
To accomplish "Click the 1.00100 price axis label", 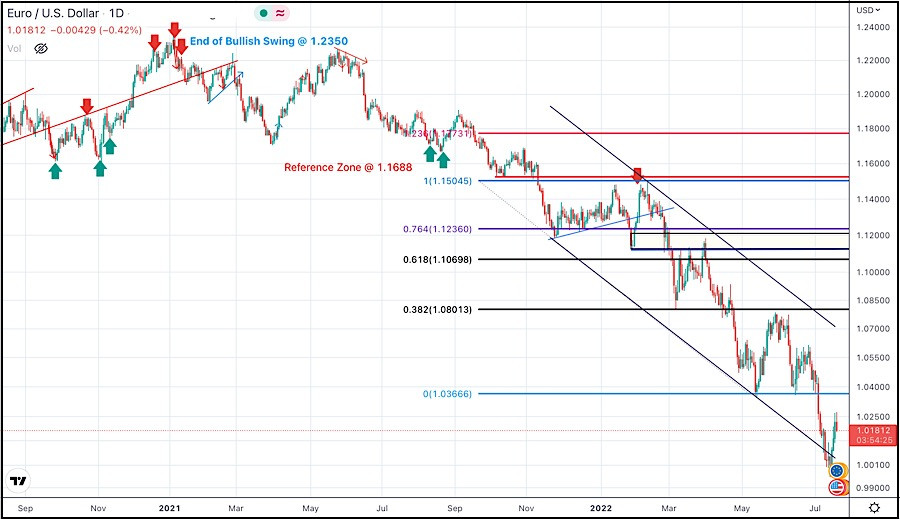I will pos(872,464).
